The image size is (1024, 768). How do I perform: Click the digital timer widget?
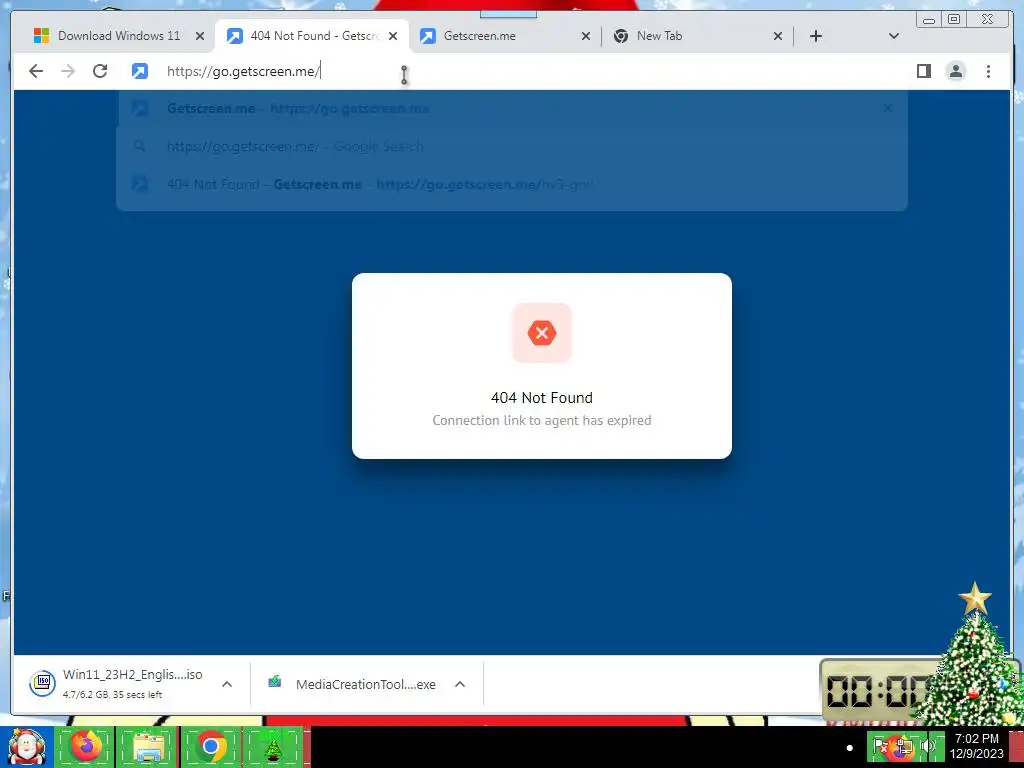point(875,690)
